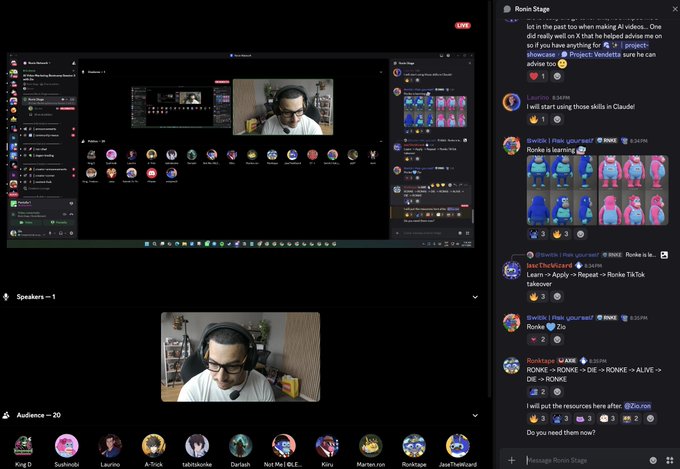This screenshot has height=469, width=680.
Task: Focus the speaker's webcam video tile
Action: pos(241,357)
